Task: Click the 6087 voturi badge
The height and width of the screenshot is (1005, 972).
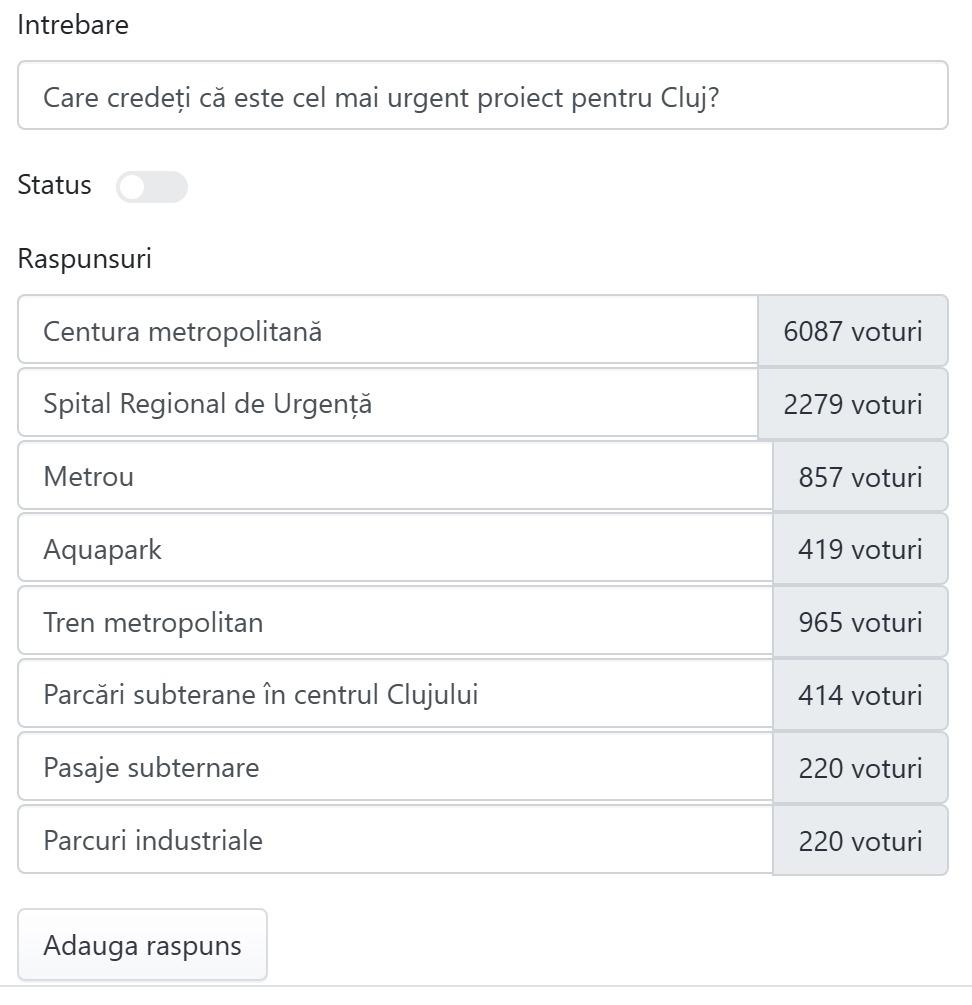Action: pos(852,331)
